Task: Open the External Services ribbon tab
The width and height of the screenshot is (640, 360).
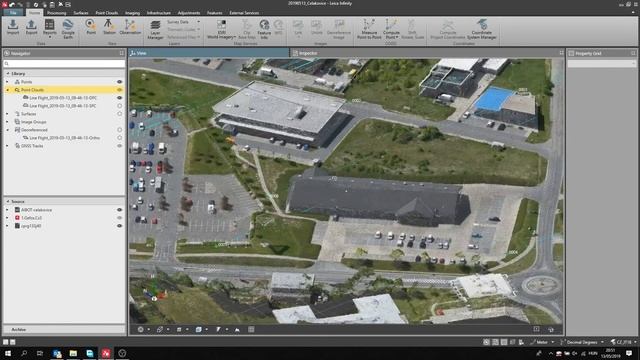Action: [x=244, y=13]
